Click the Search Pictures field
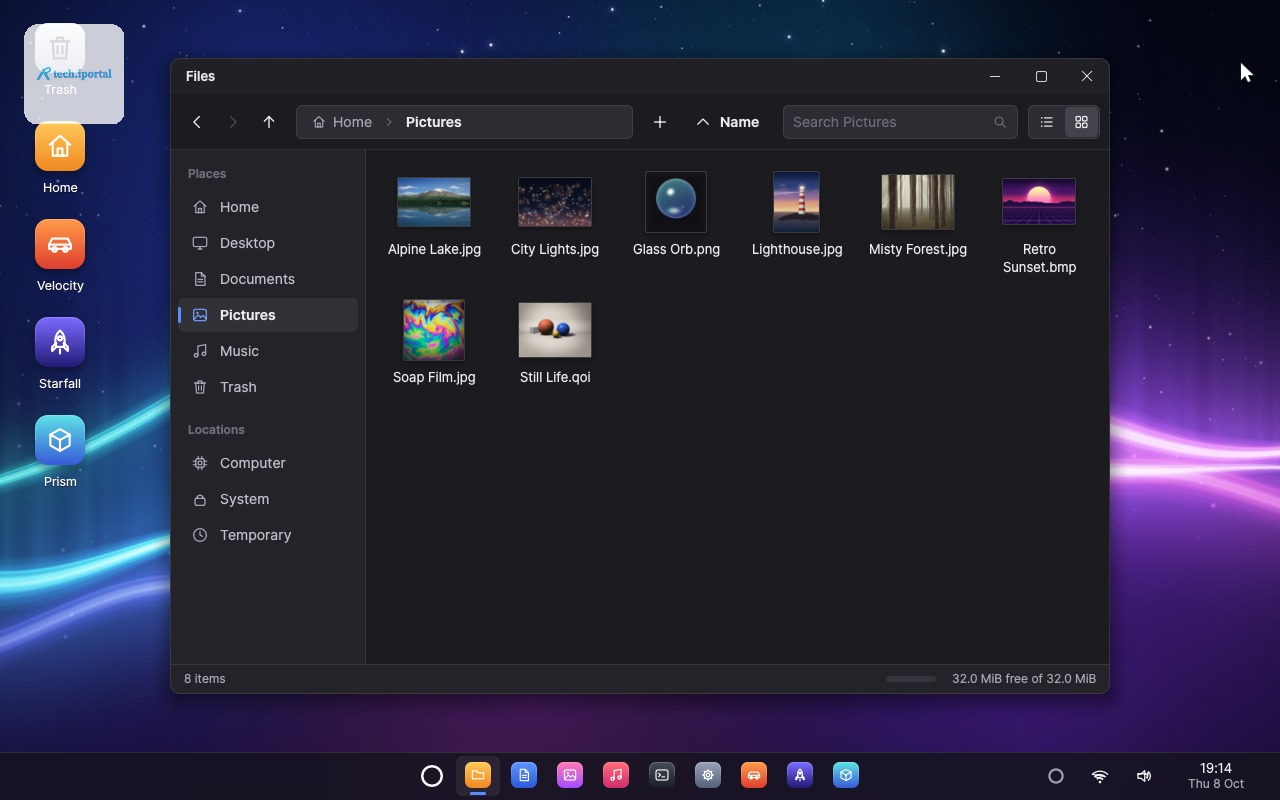This screenshot has width=1280, height=800. click(900, 122)
